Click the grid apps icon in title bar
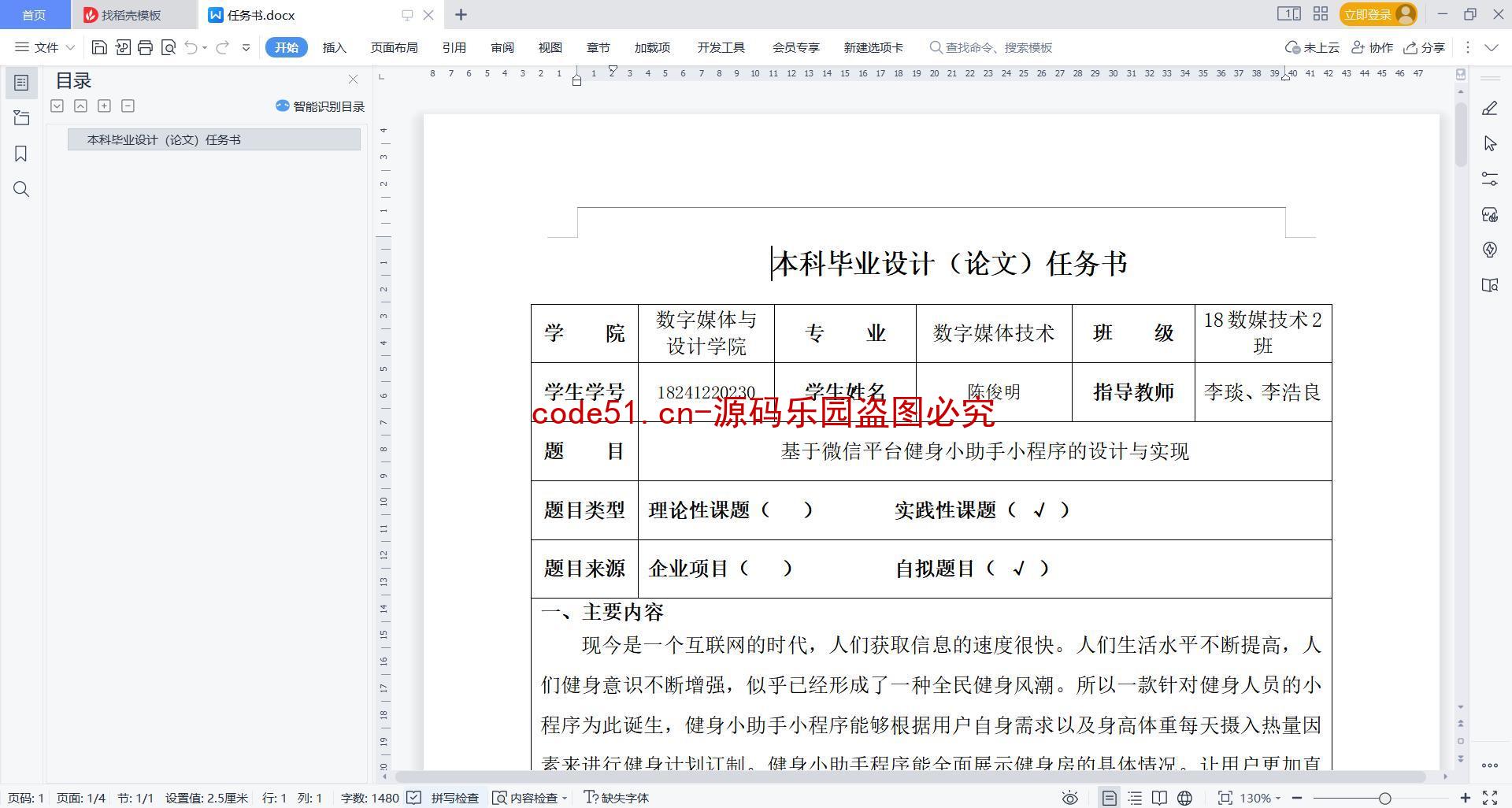 (1321, 14)
